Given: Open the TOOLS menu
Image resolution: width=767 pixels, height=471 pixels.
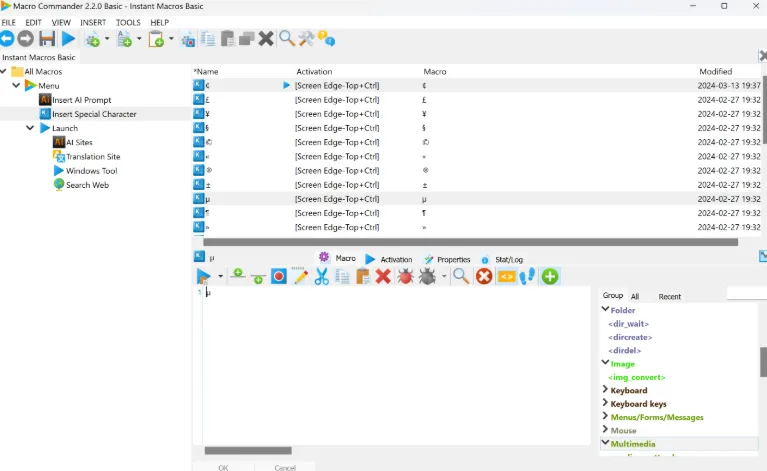Looking at the screenshot, I should click(128, 22).
